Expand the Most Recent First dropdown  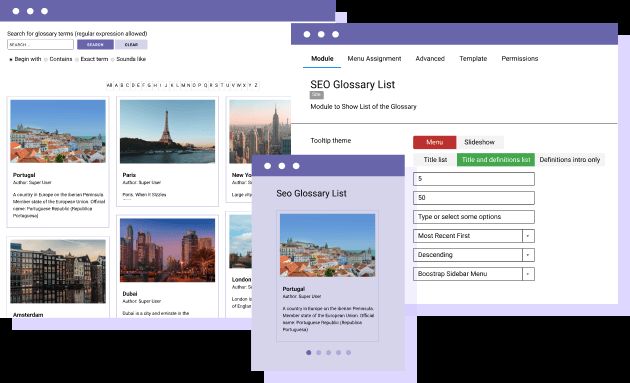click(x=474, y=236)
